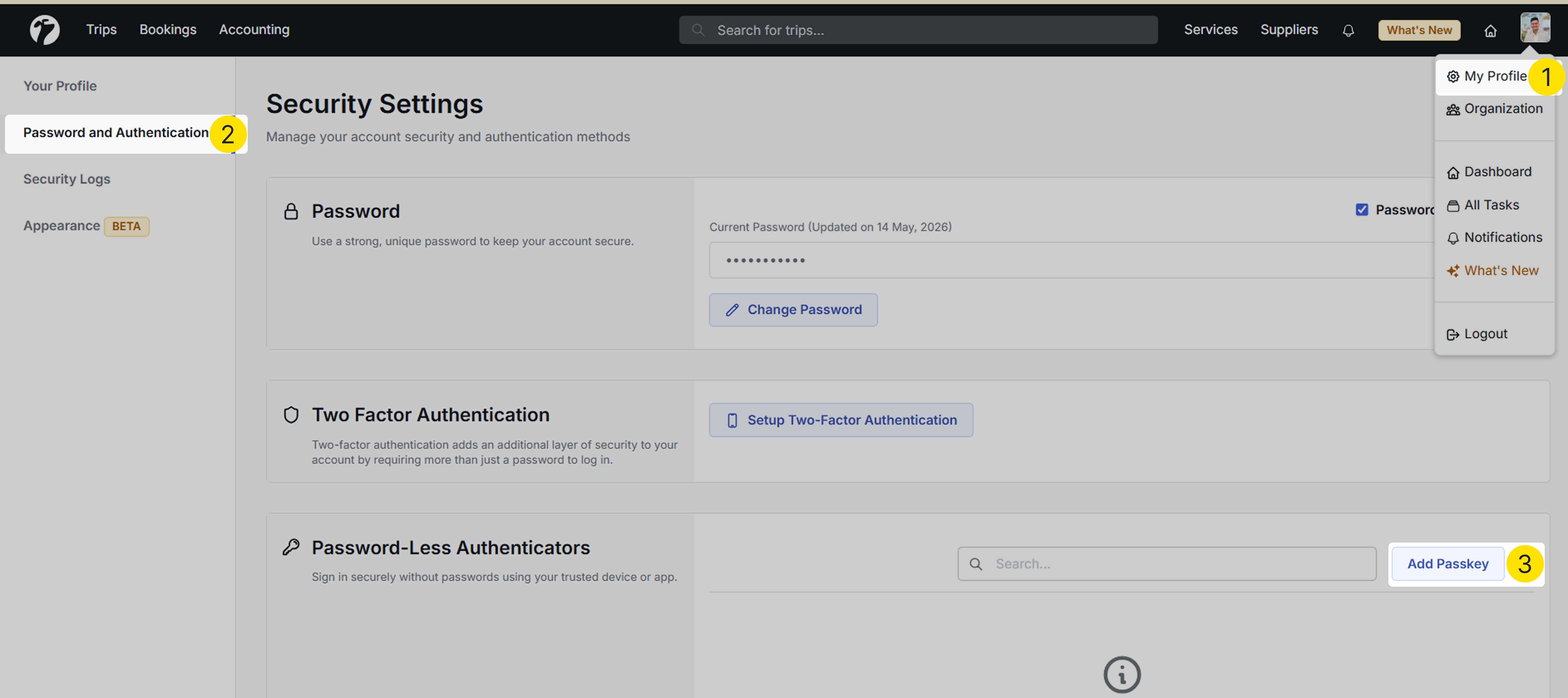The height and width of the screenshot is (698, 1568).
Task: Click the search magnifier in trips search
Action: tap(698, 30)
